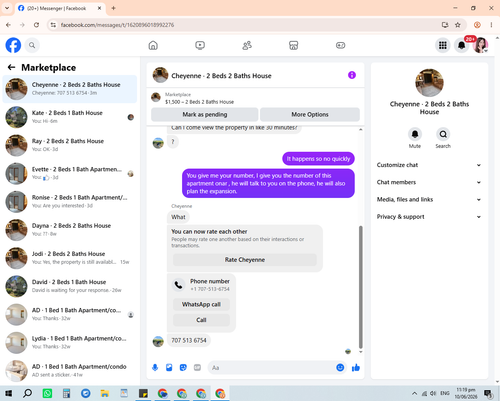Bookmark this page with the star icon
This screenshot has height=401, width=500.
click(x=458, y=25)
